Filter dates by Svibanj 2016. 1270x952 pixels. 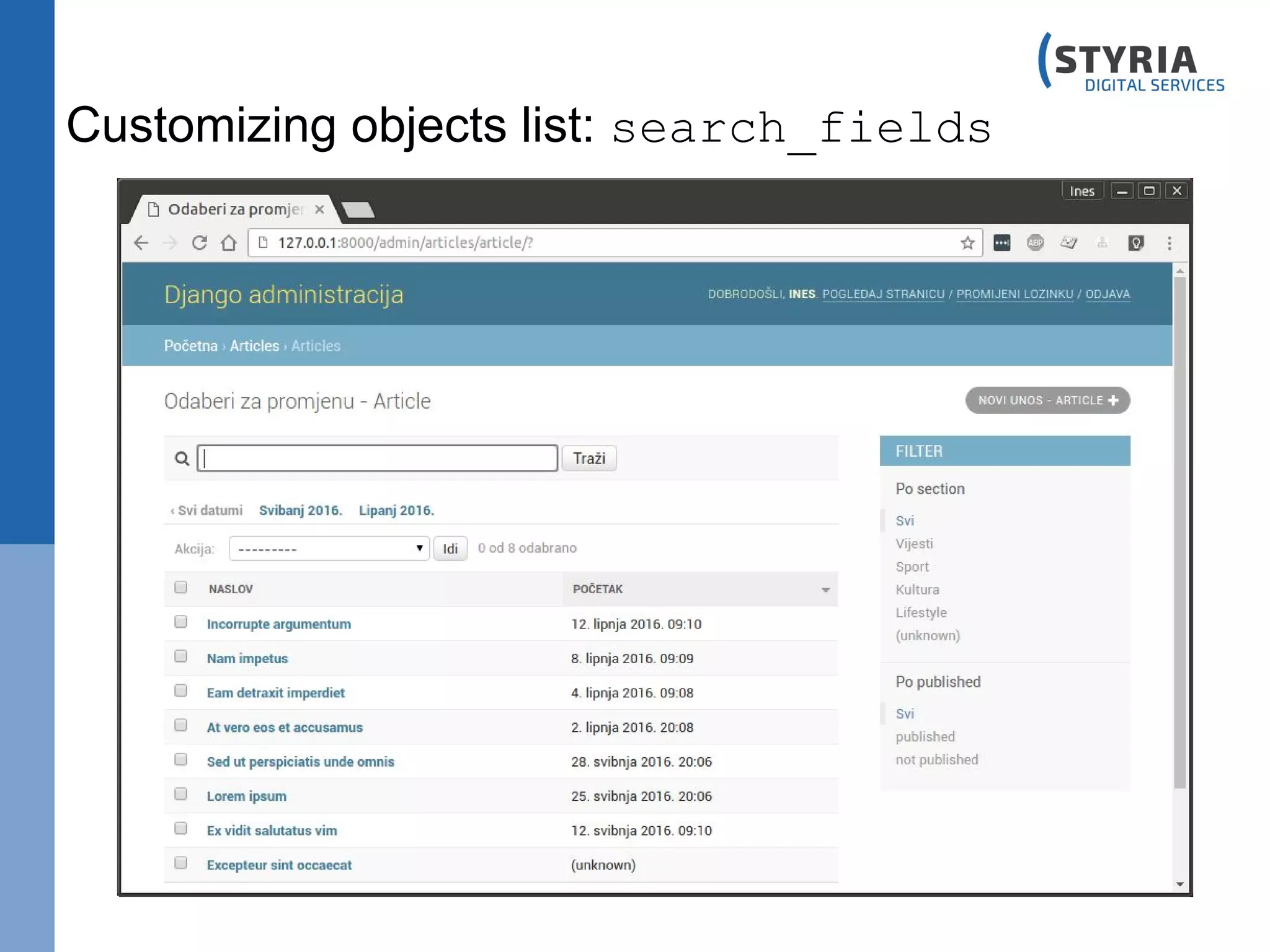coord(301,511)
